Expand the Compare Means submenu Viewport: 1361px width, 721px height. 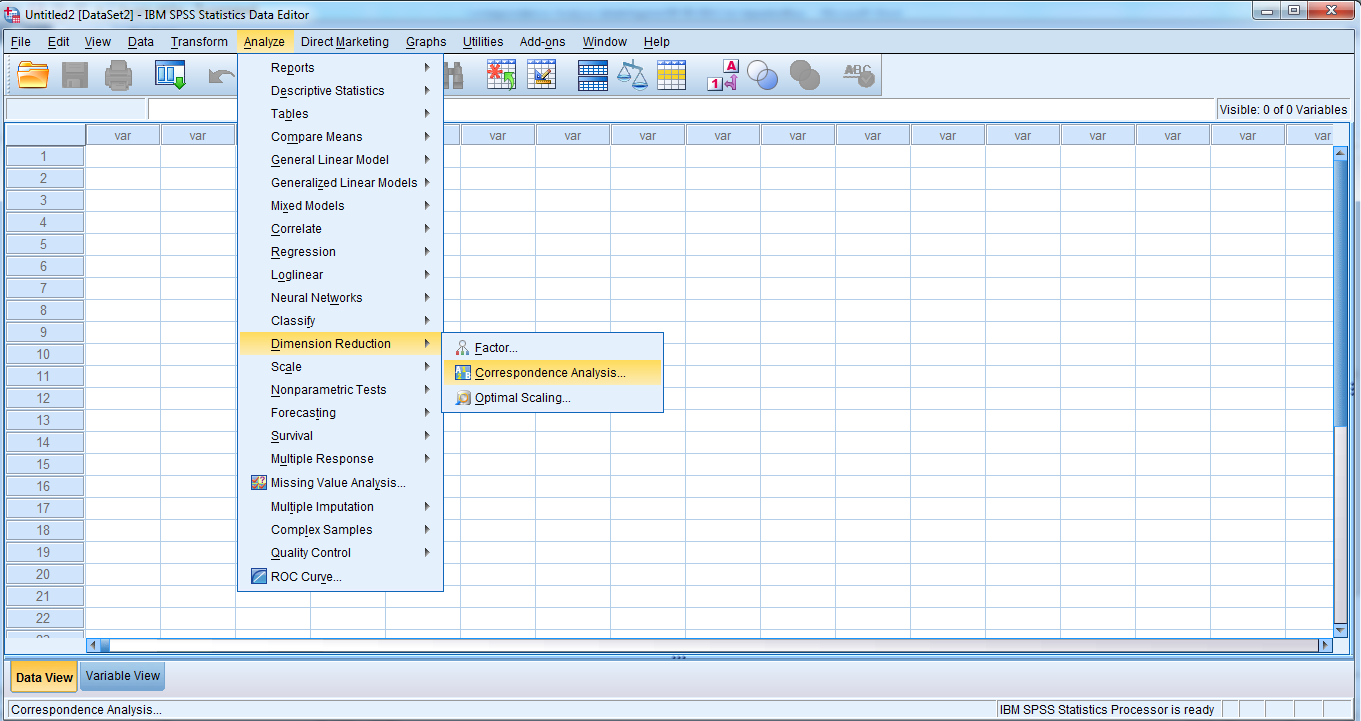coord(340,137)
